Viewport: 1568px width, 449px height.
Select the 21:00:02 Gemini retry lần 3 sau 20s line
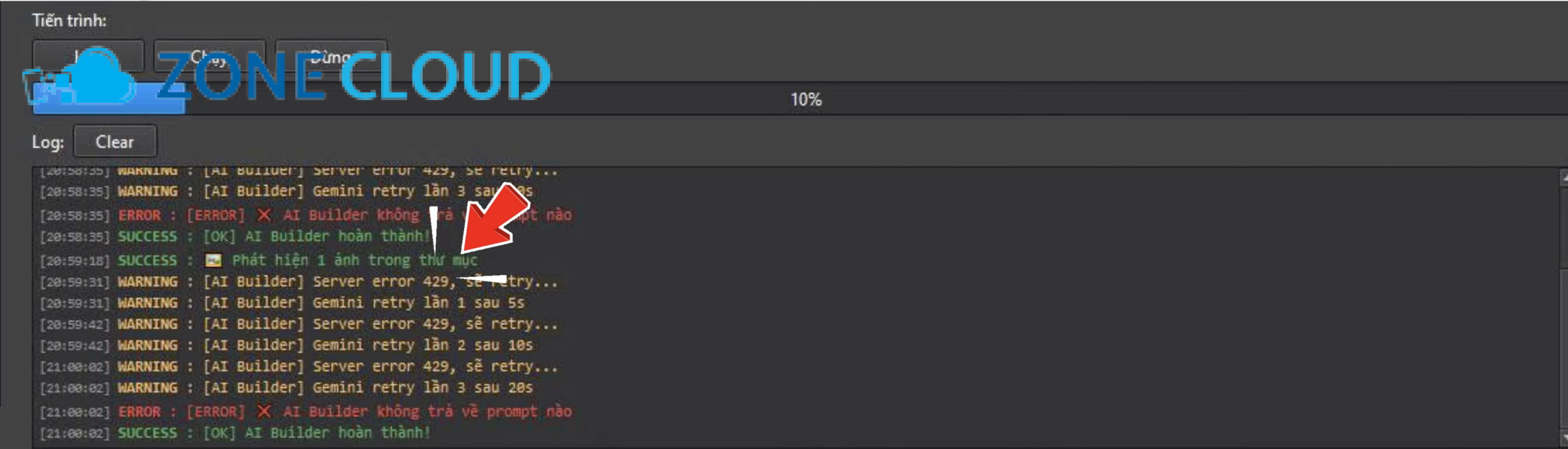coord(286,388)
